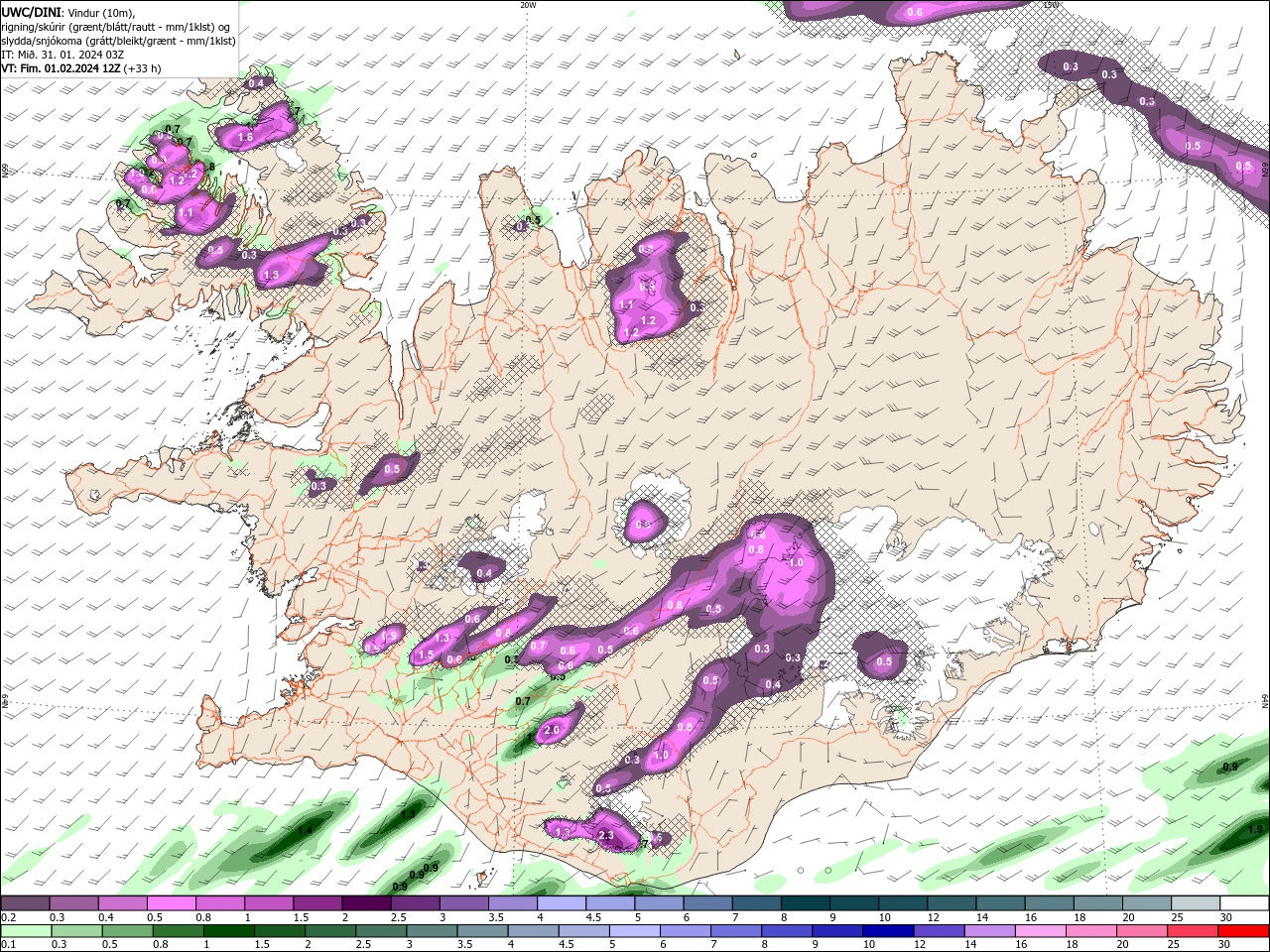Image resolution: width=1270 pixels, height=952 pixels.
Task: Select the navy blue rain swatch between 10 and 12
Action: coord(886,931)
